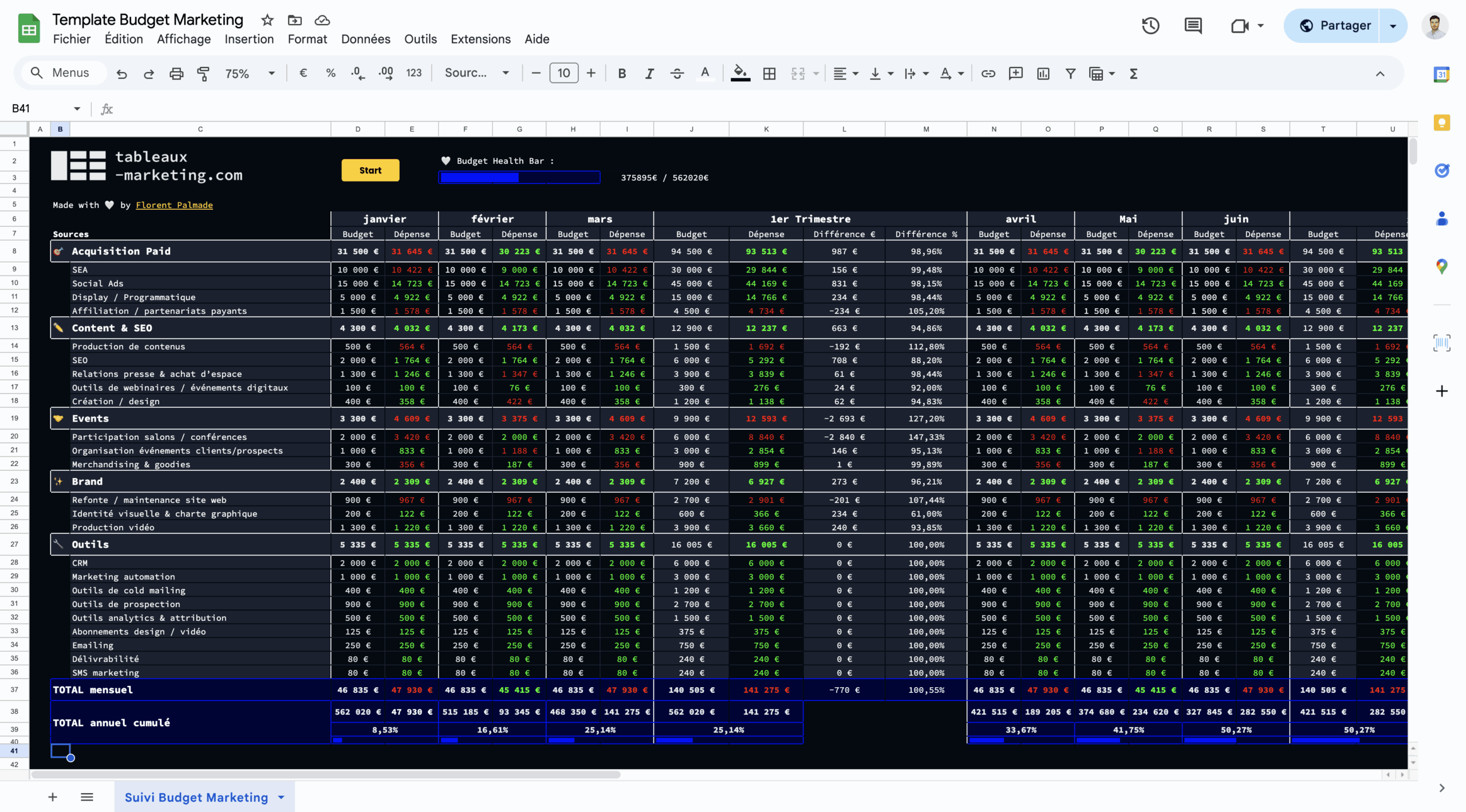Viewport: 1466px width, 812px height.
Task: Click the font size input field
Action: pyautogui.click(x=563, y=73)
